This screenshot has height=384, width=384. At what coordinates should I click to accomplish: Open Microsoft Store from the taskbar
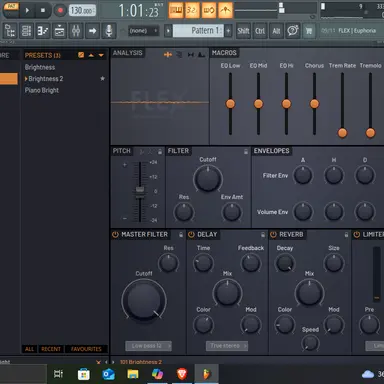click(x=83, y=374)
